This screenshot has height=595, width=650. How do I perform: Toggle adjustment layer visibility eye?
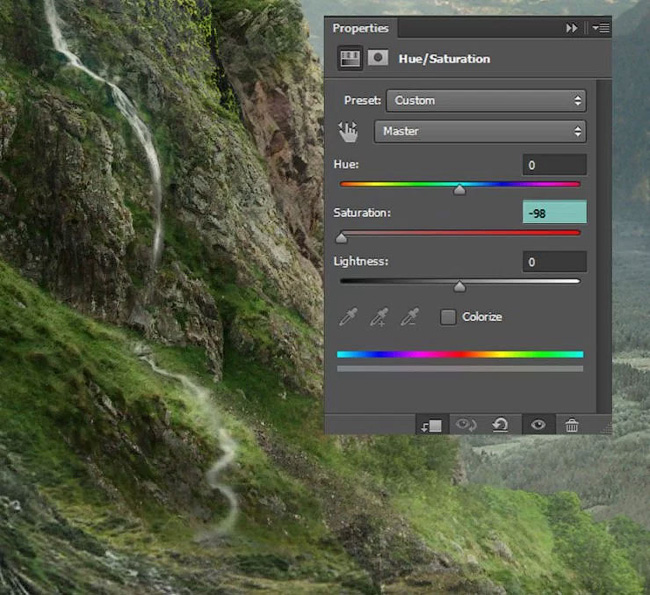[x=538, y=425]
